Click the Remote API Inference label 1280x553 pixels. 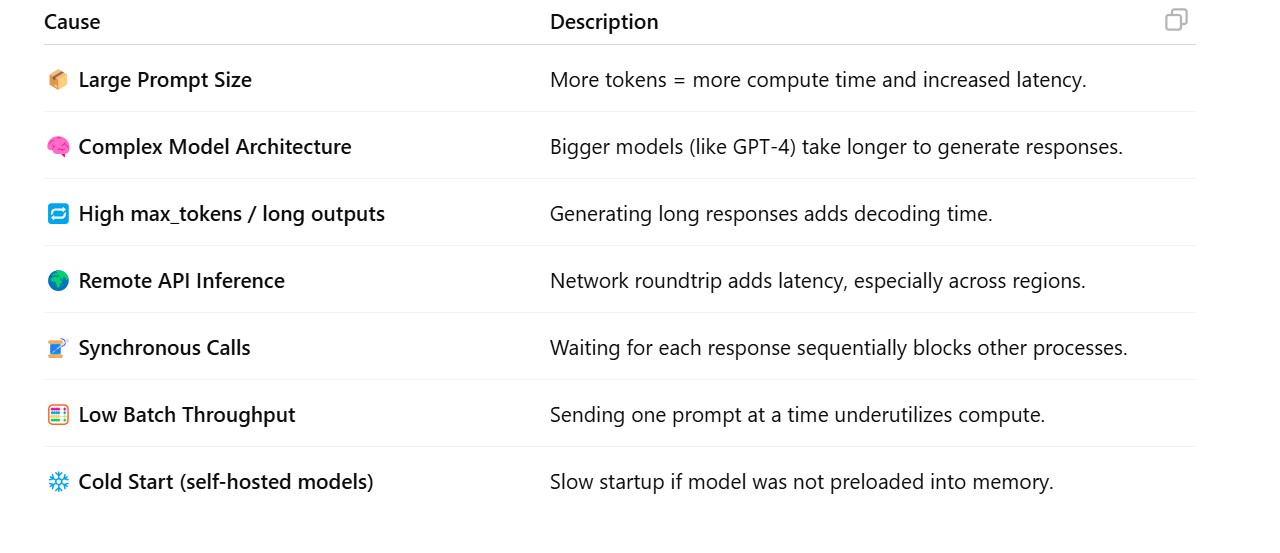point(181,281)
